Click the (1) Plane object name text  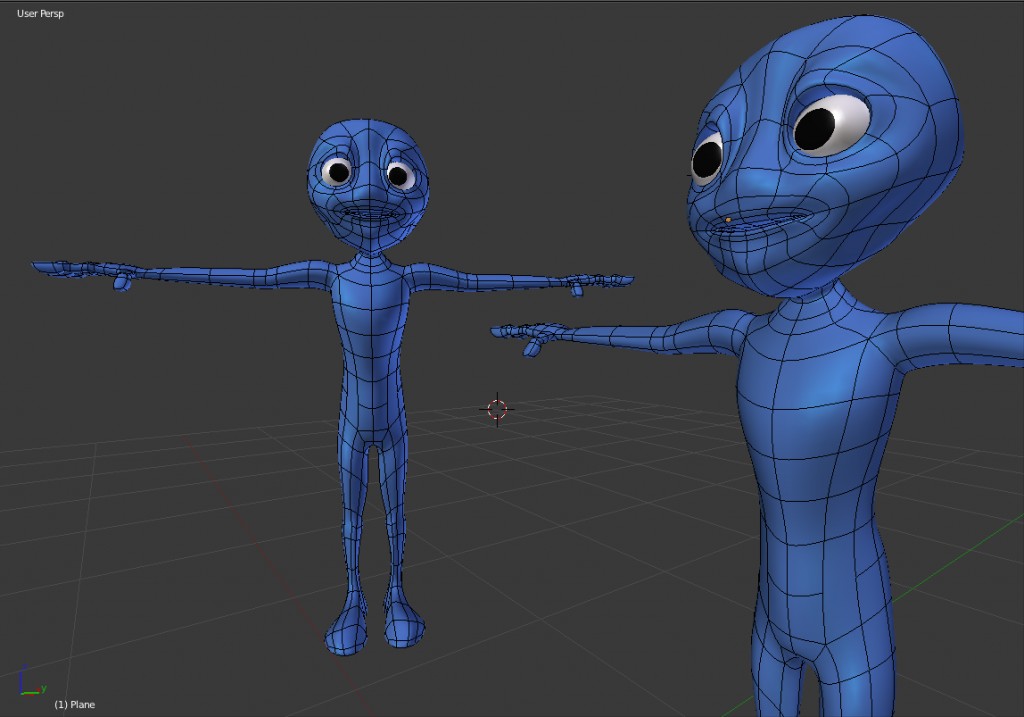[77, 704]
